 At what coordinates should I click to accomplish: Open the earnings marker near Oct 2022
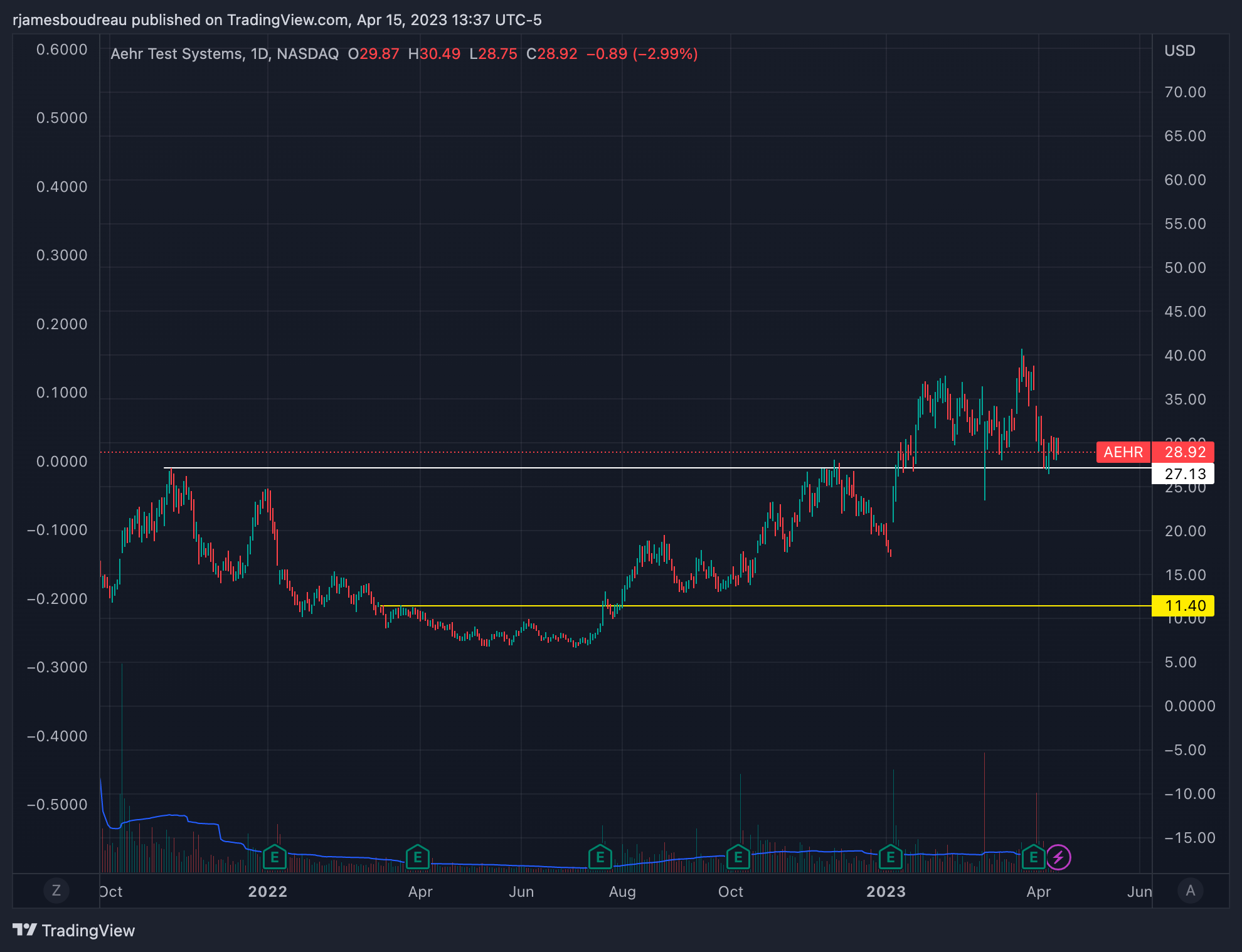[x=738, y=857]
